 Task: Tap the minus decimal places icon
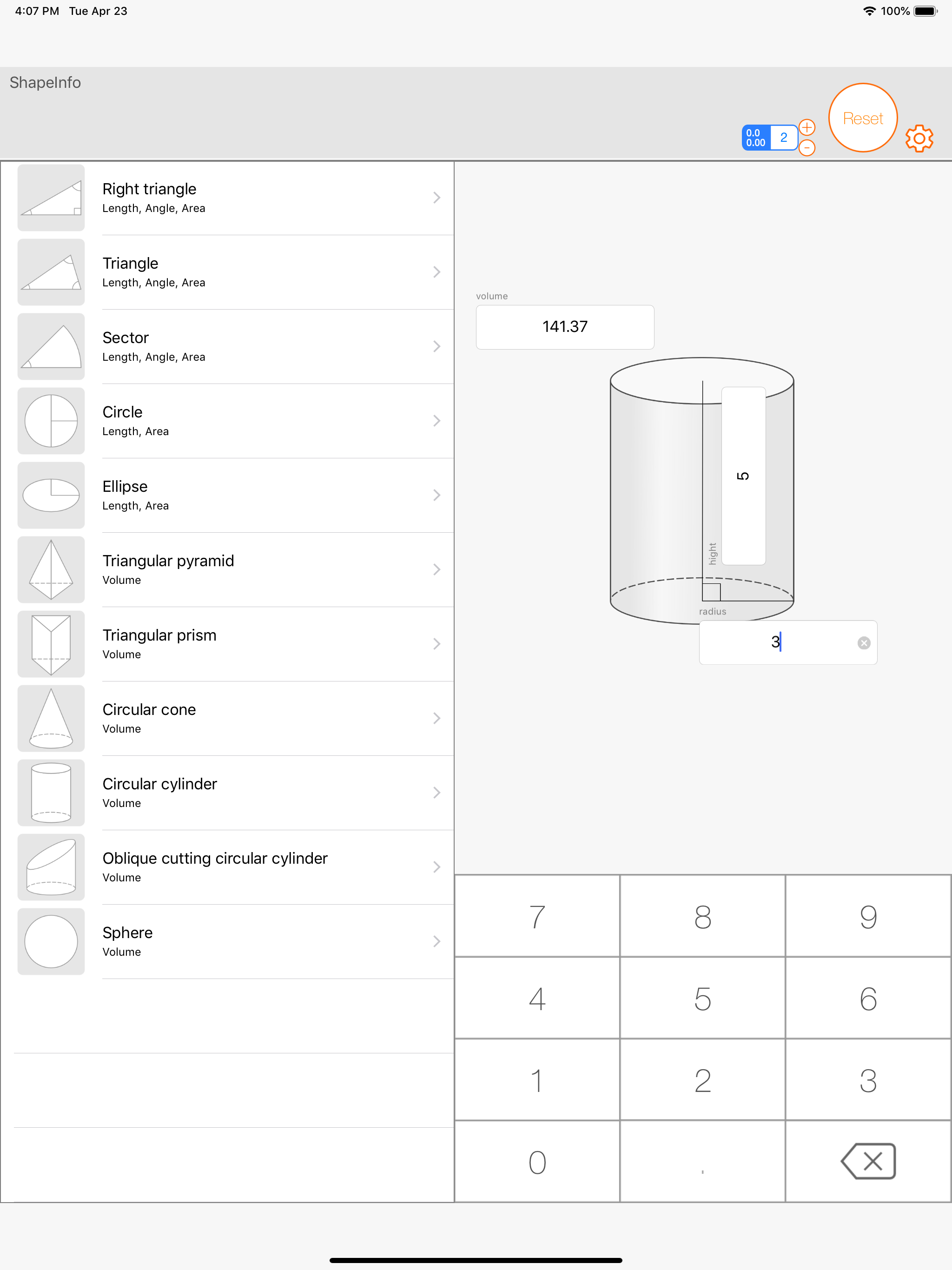[807, 148]
